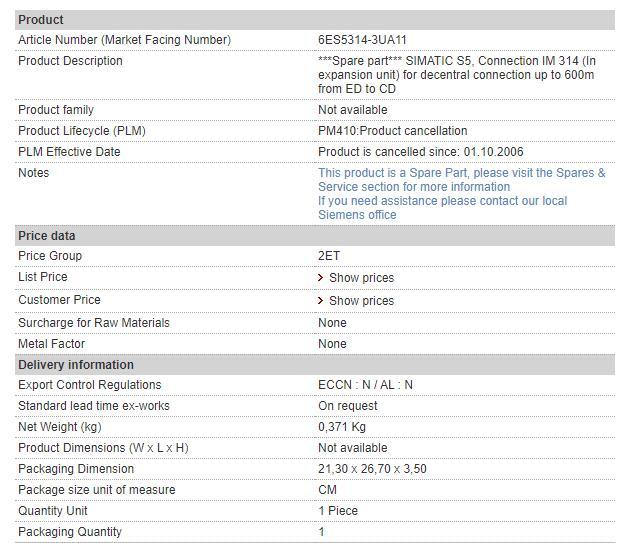The width and height of the screenshot is (642, 543).
Task: Click the net weight value 0,371 Kg
Action: 343,427
